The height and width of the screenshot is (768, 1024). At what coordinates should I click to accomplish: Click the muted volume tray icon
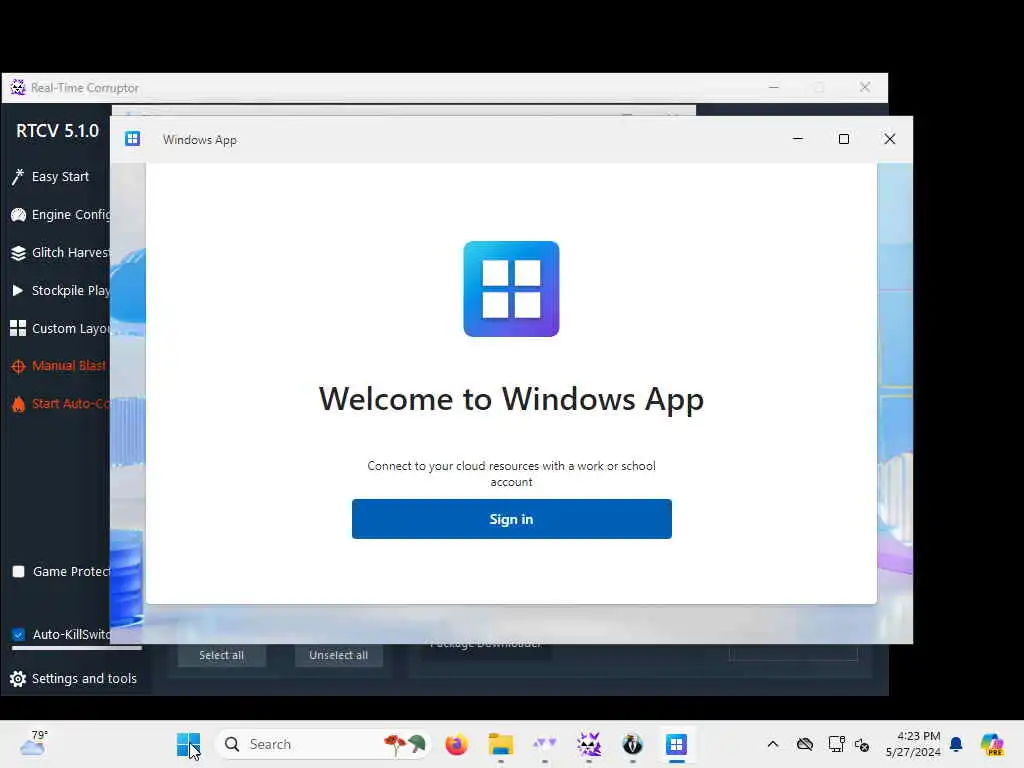862,744
